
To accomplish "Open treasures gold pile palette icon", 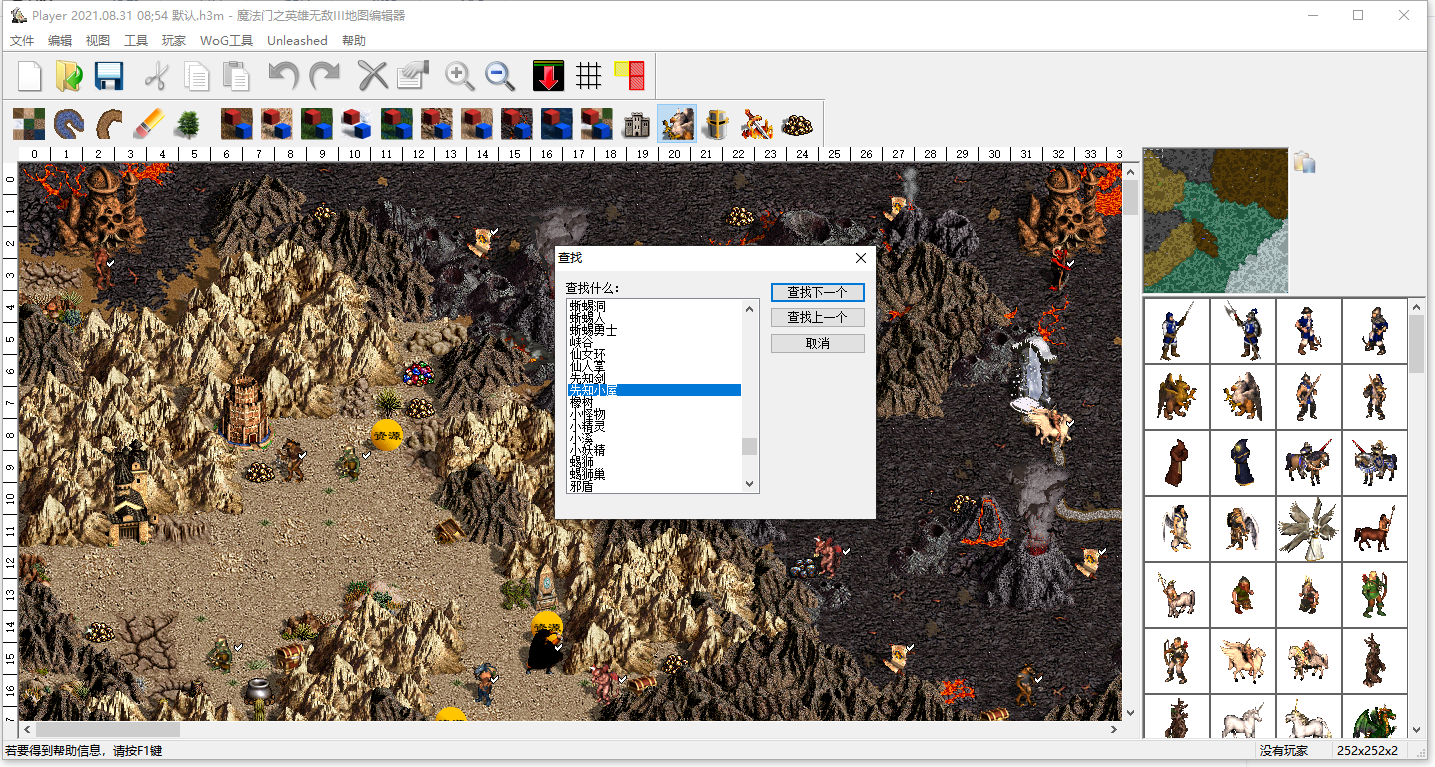I will tap(797, 124).
